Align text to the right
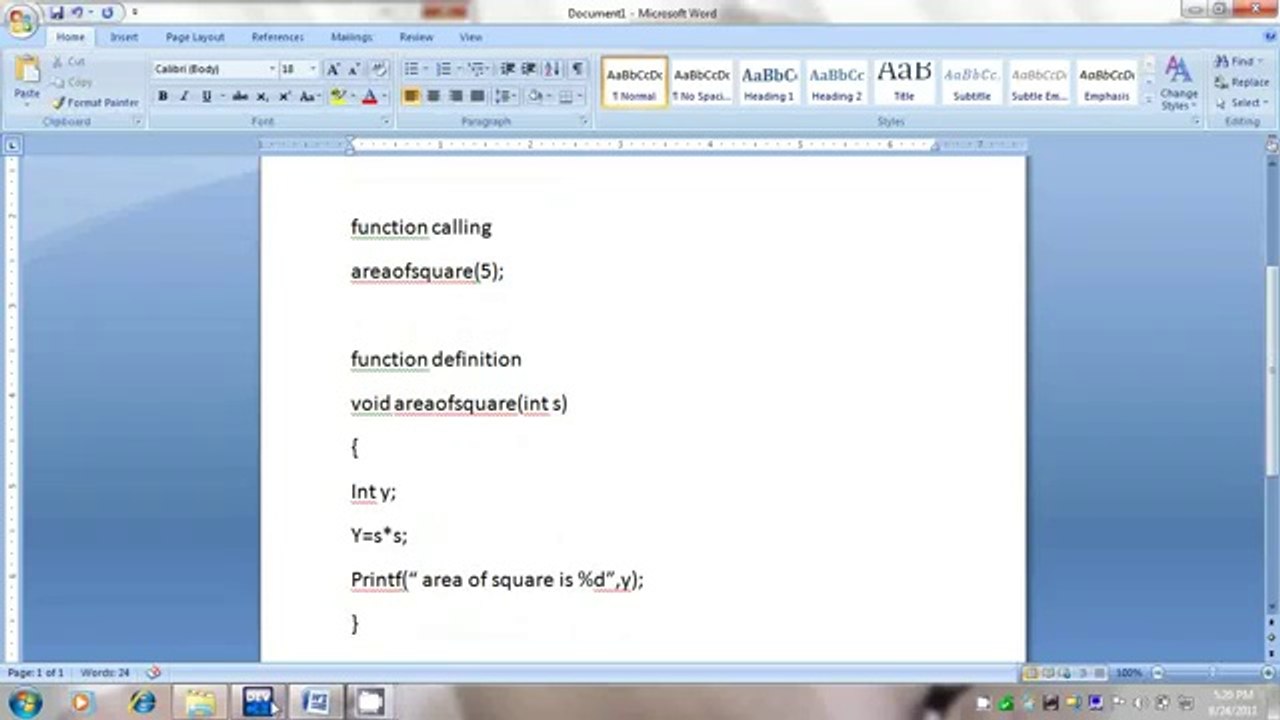The height and width of the screenshot is (720, 1280). point(455,96)
